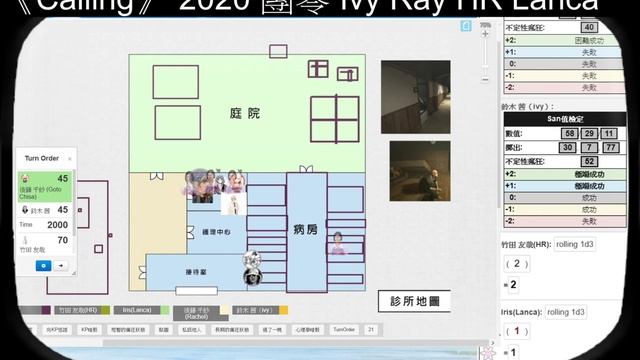Viewport: 640px width, 360px height.
Task: Select the Time 2000 turn order row
Action: coord(45,224)
